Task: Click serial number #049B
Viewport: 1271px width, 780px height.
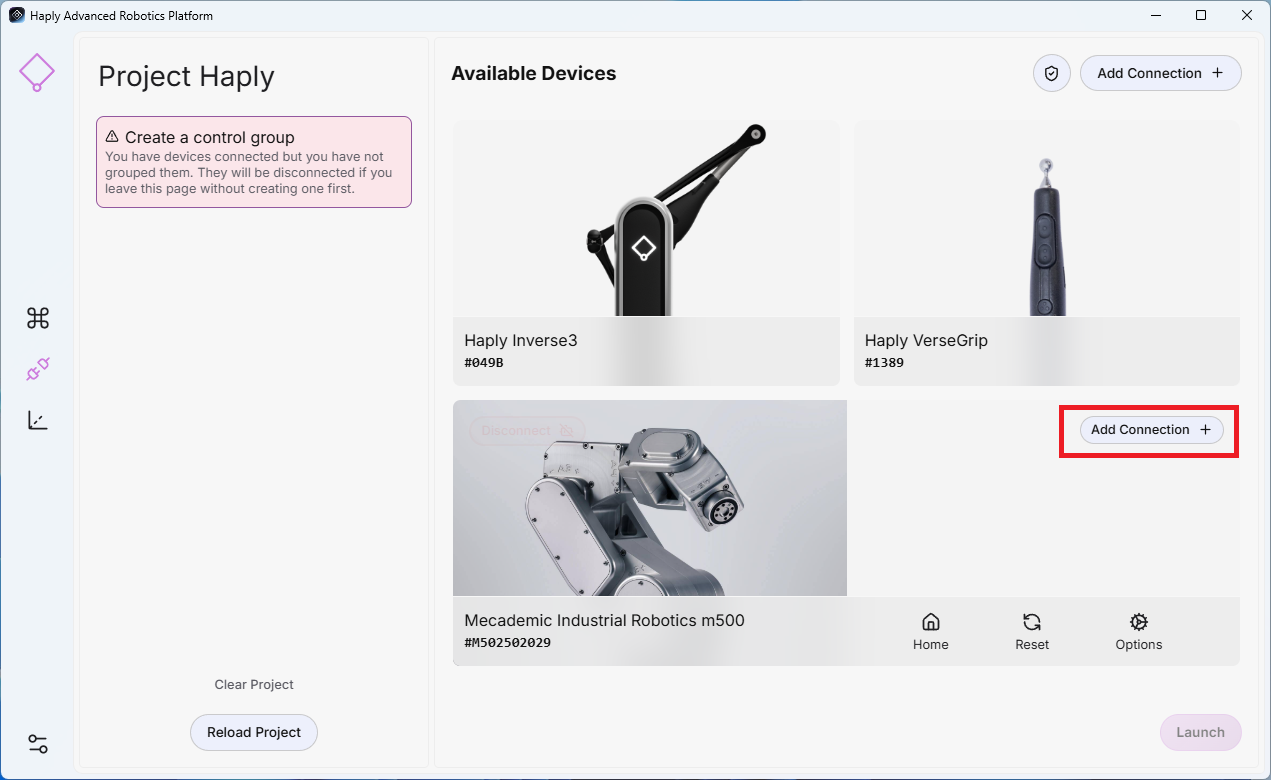Action: pyautogui.click(x=484, y=363)
